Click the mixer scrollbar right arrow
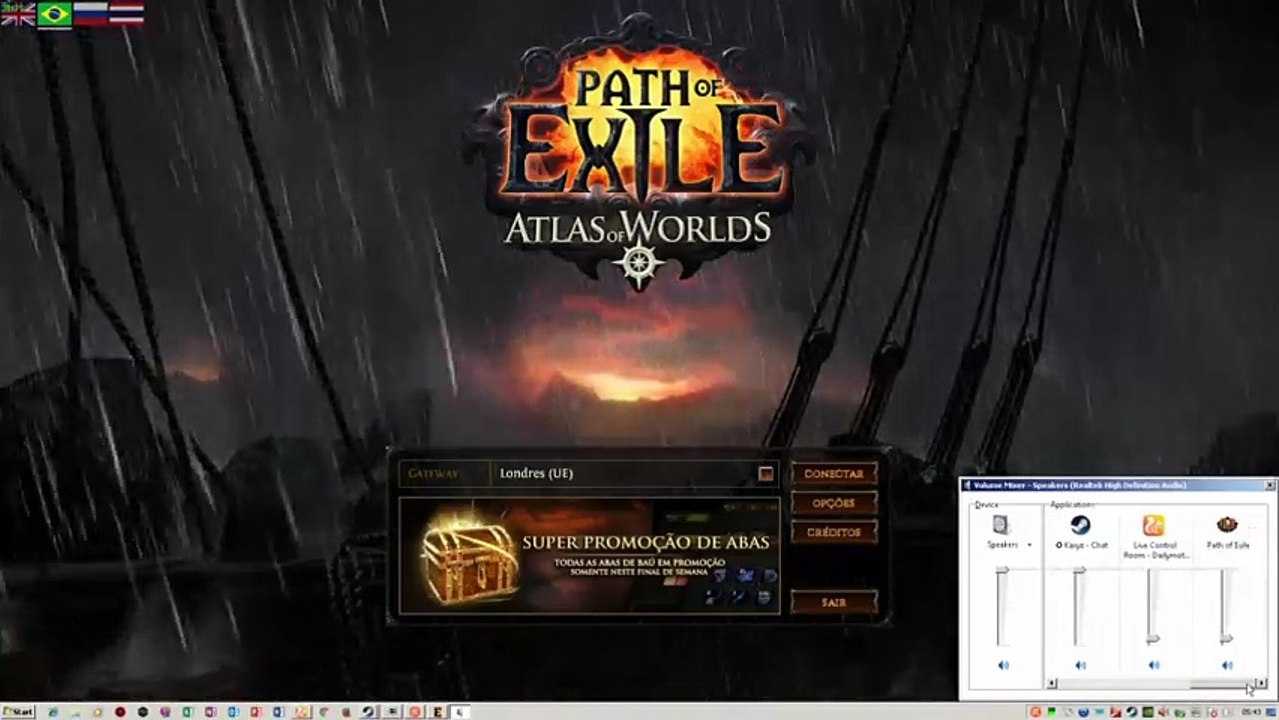 (1261, 683)
